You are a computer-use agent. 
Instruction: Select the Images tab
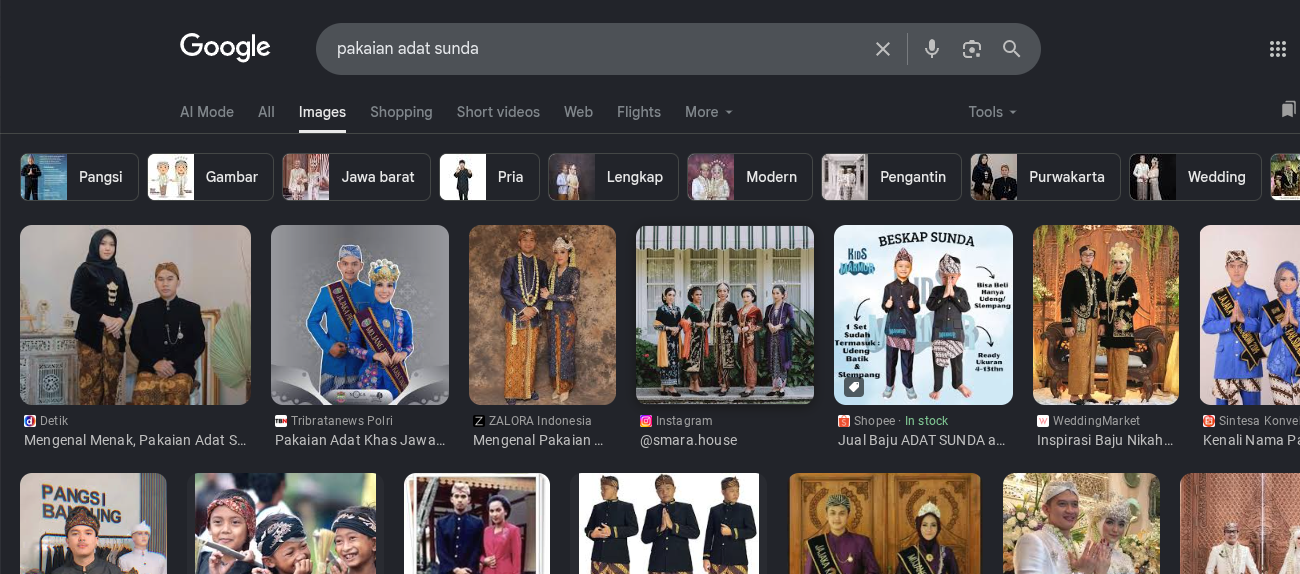click(x=322, y=112)
